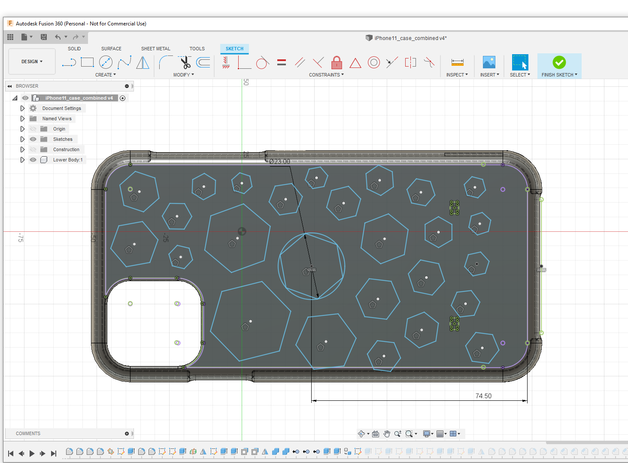Toggle visibility of Sketches folder
Screen dimensions: 628x472
tap(33, 139)
